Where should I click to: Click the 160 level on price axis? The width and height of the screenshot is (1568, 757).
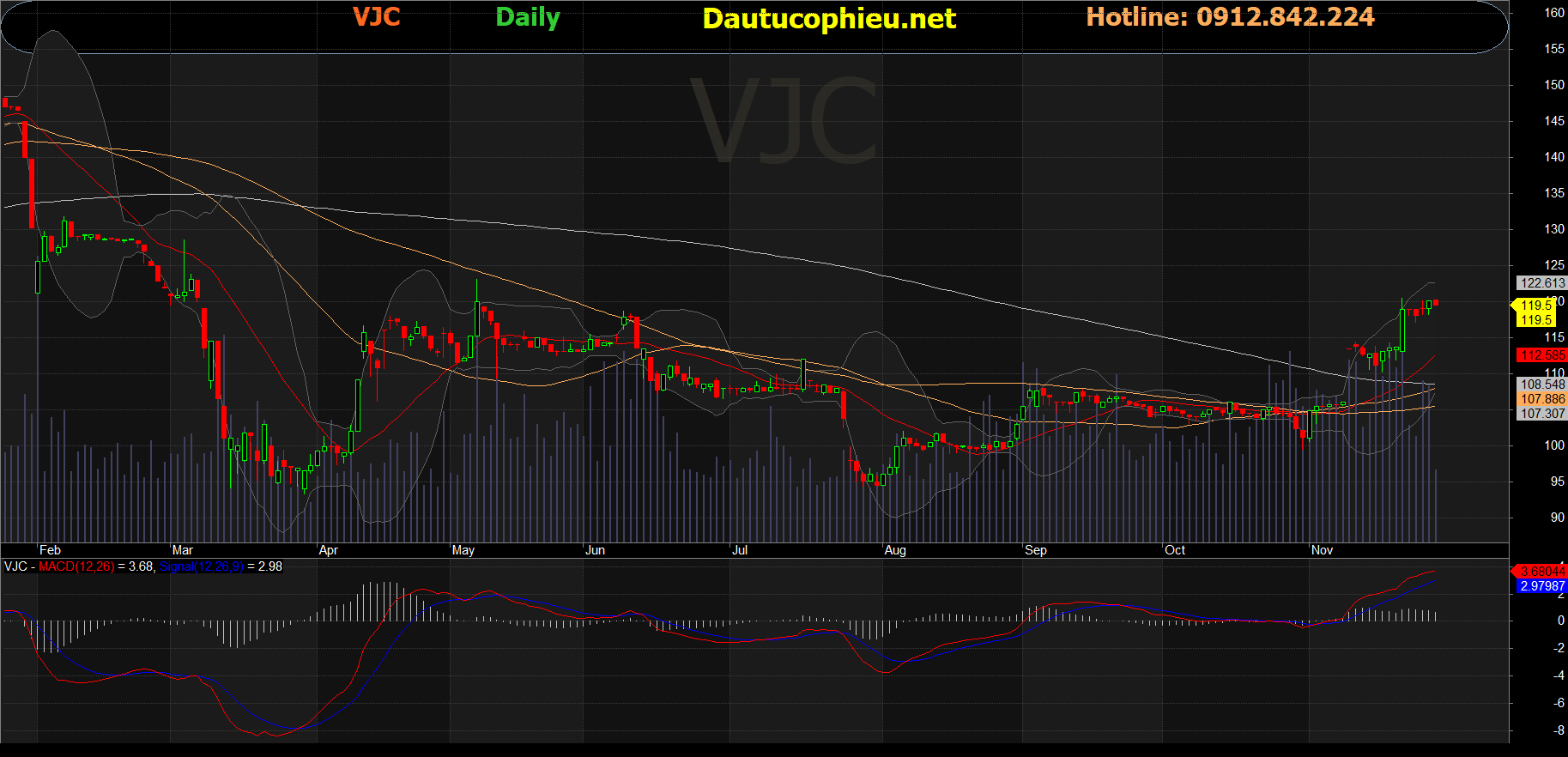tap(1553, 13)
